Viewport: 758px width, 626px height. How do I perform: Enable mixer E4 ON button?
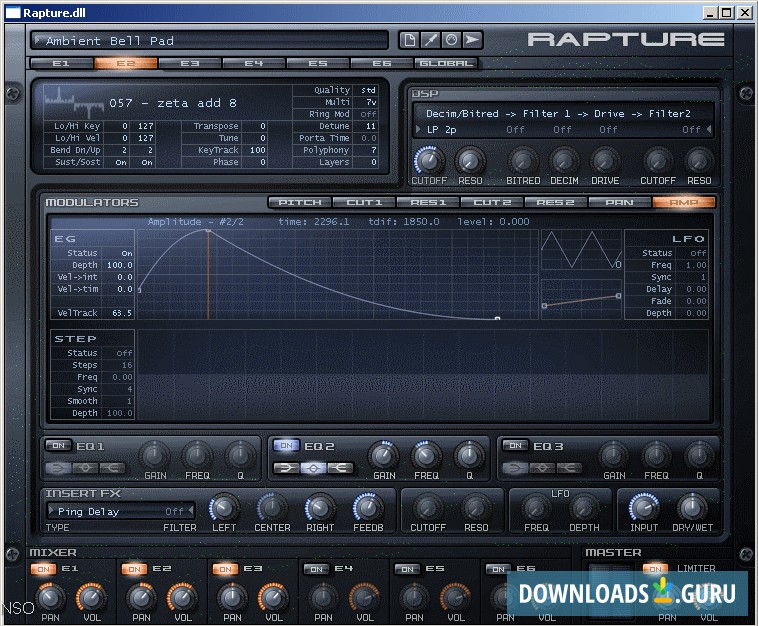[317, 569]
